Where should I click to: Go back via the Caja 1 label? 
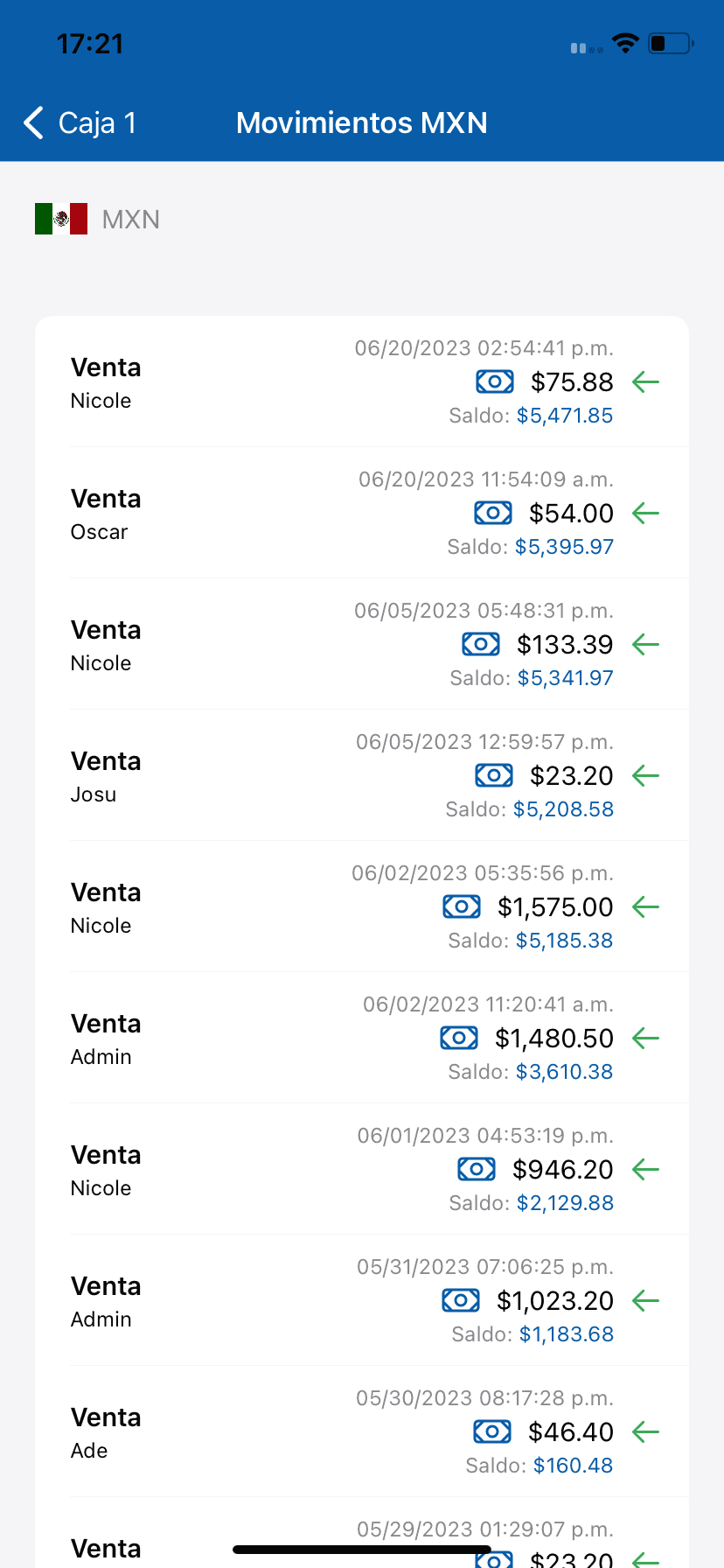pyautogui.click(x=97, y=123)
